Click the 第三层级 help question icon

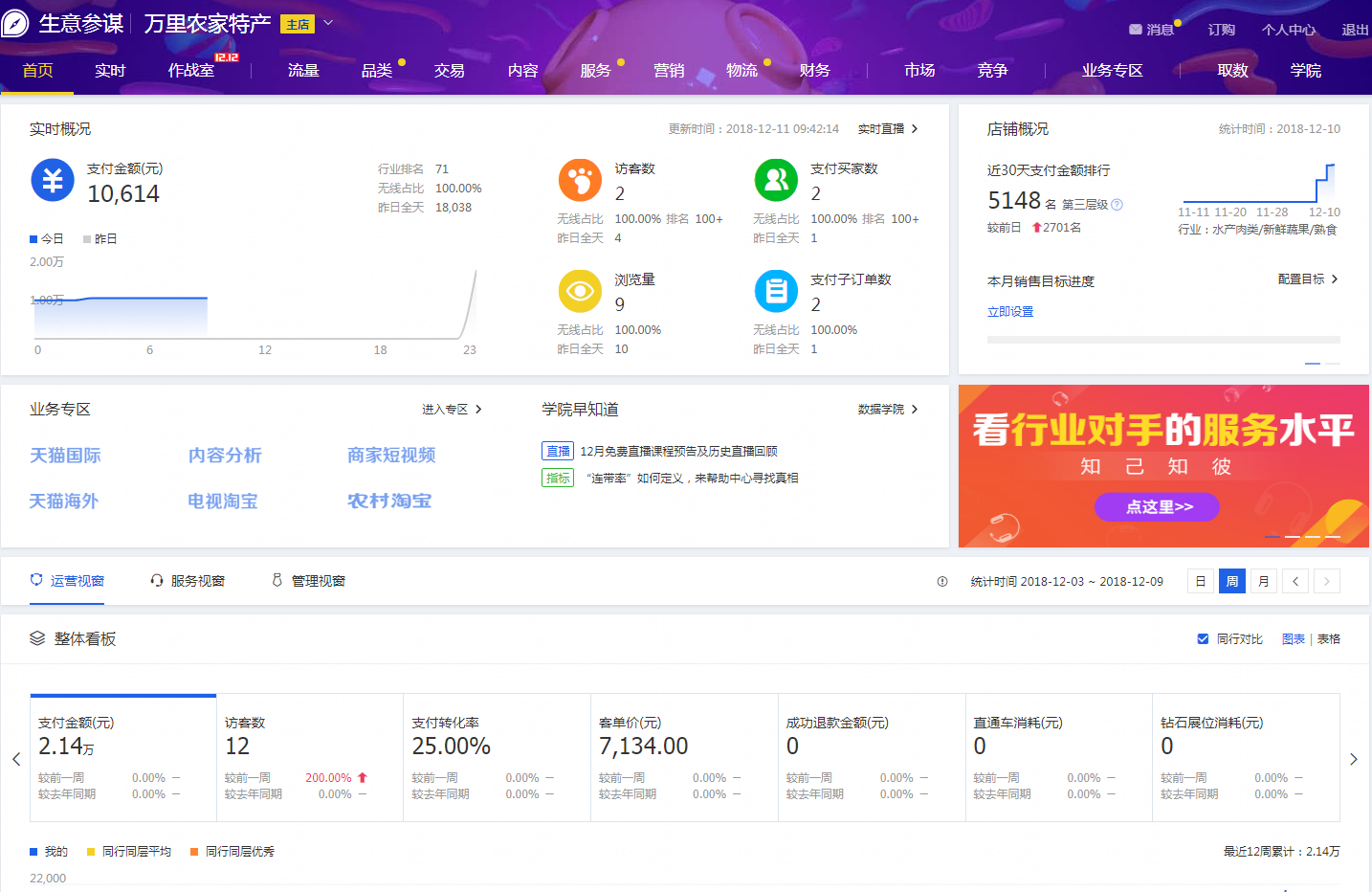[1117, 204]
